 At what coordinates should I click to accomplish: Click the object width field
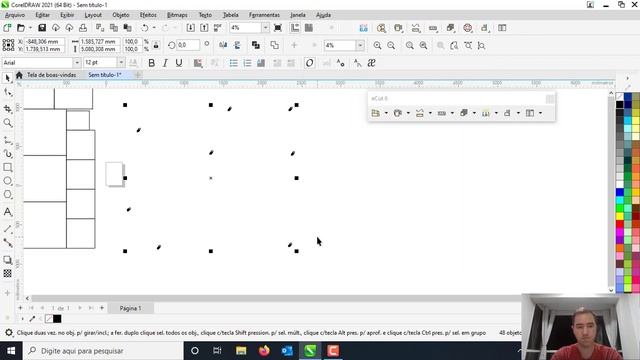[99, 42]
